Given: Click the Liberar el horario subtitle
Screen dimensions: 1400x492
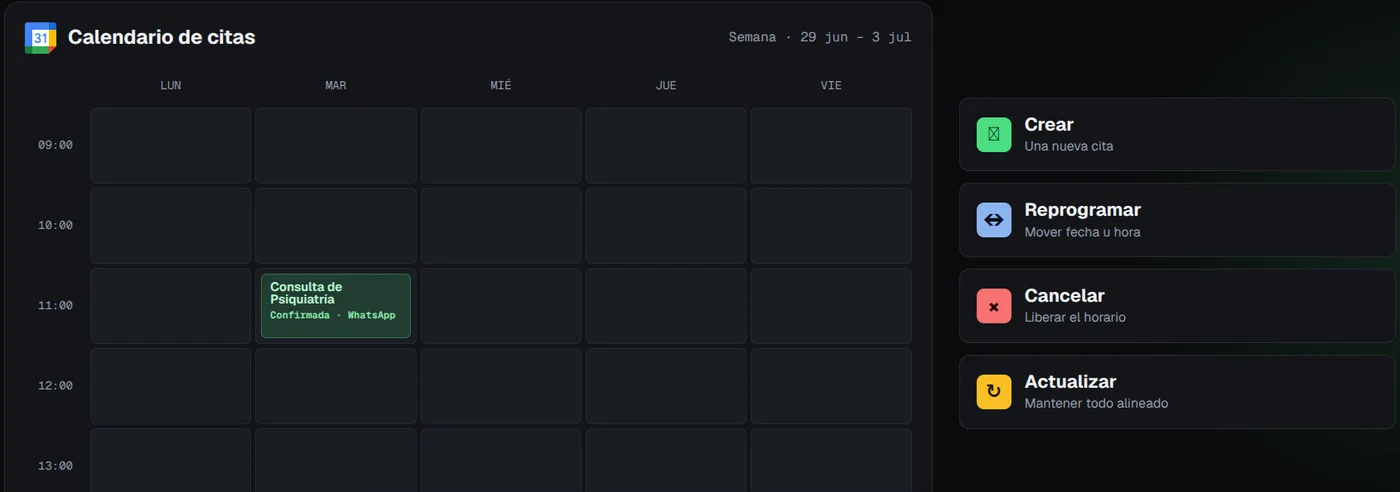Looking at the screenshot, I should coord(1075,318).
